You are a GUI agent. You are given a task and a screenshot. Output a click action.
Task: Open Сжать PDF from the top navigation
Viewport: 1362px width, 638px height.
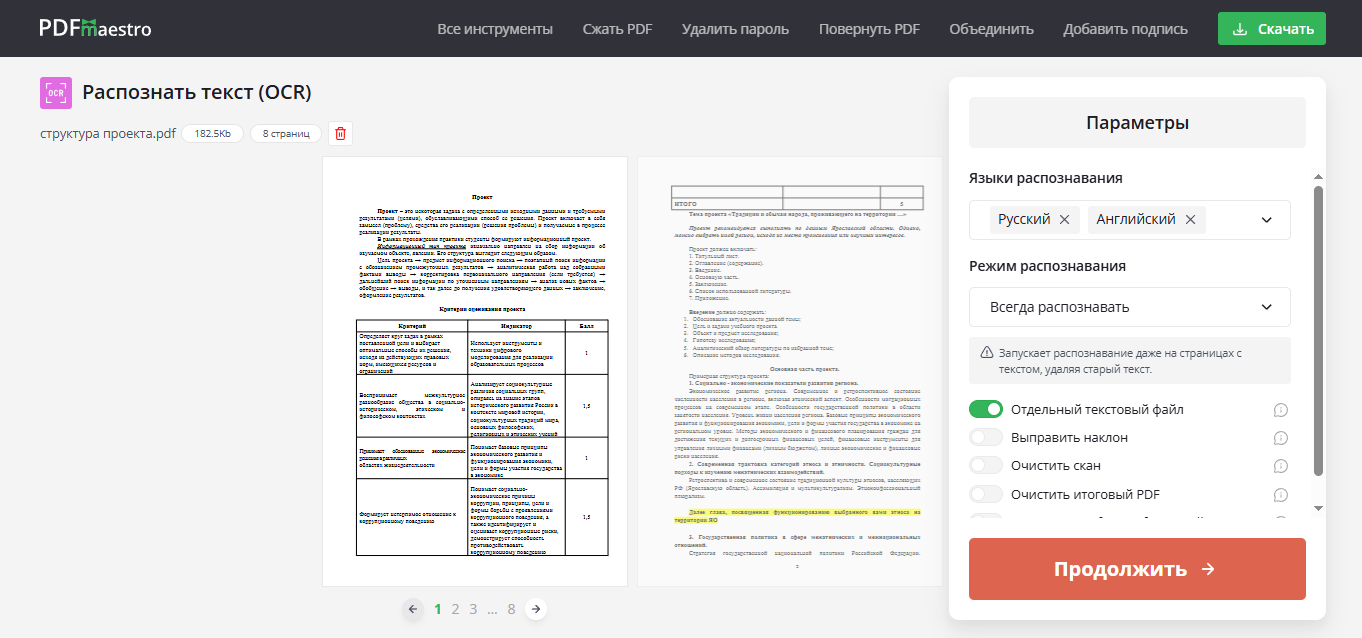(x=617, y=29)
